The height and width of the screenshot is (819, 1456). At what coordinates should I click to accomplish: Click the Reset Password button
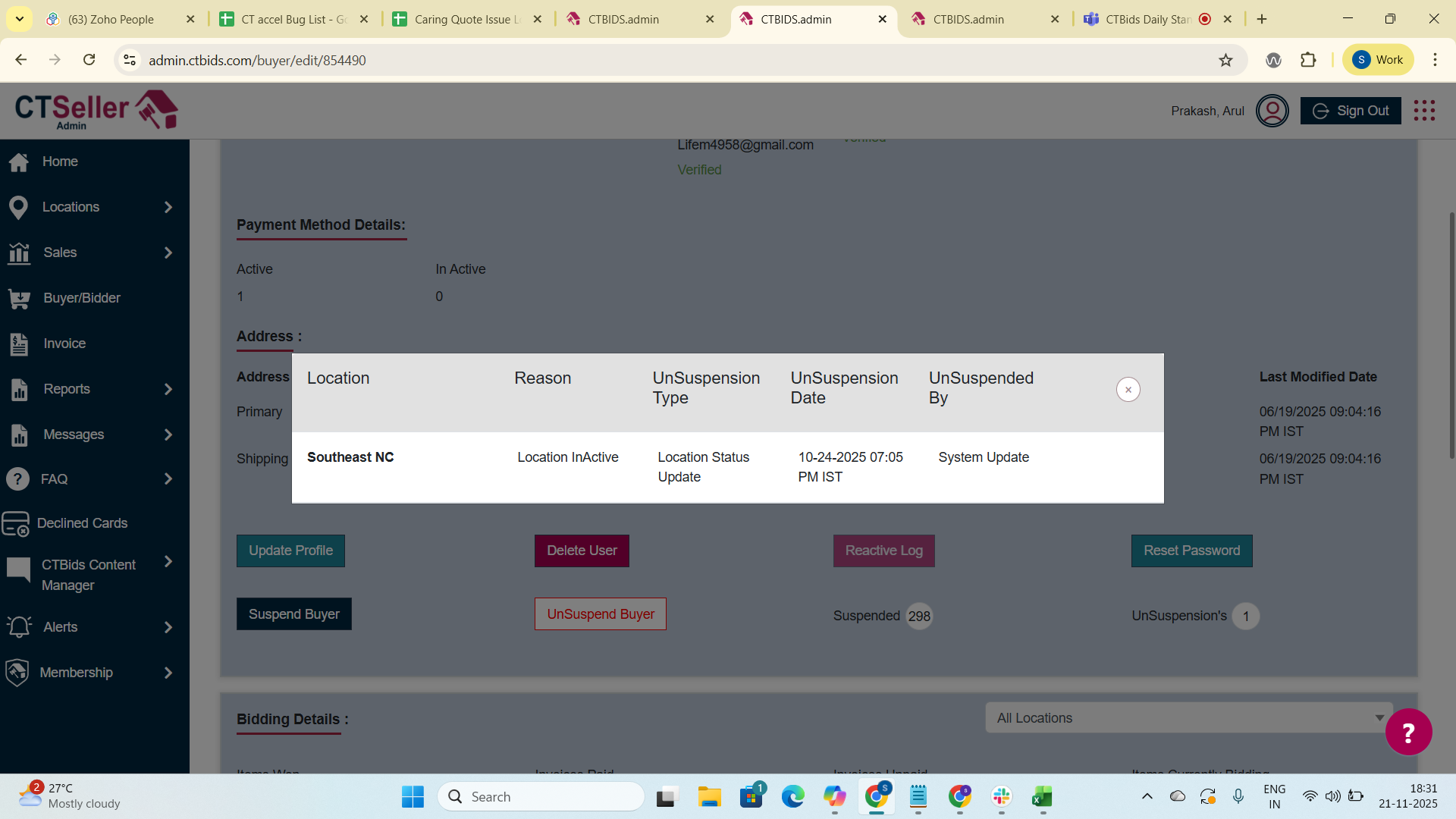point(1191,551)
